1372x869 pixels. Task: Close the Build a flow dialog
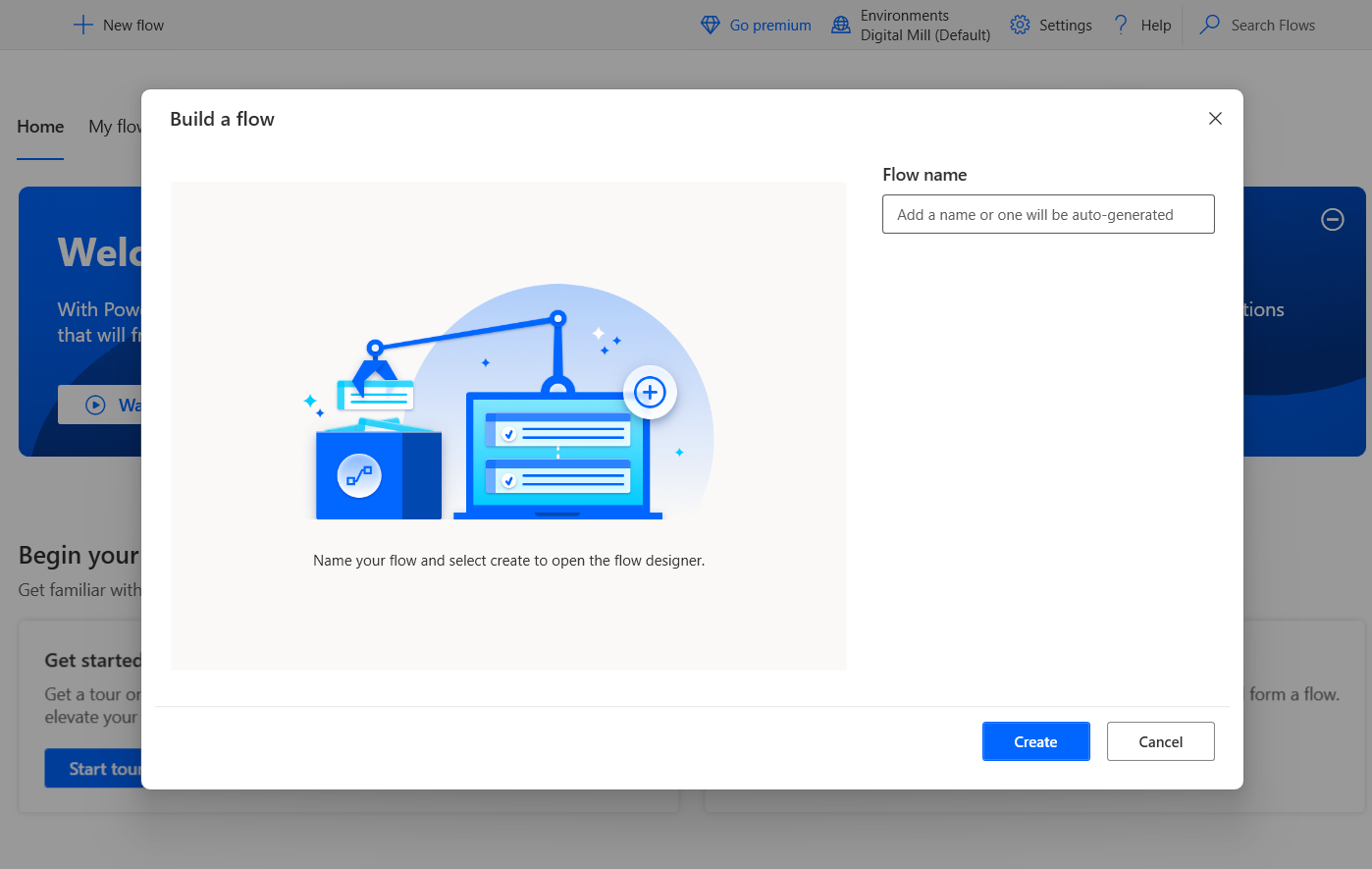[1215, 119]
